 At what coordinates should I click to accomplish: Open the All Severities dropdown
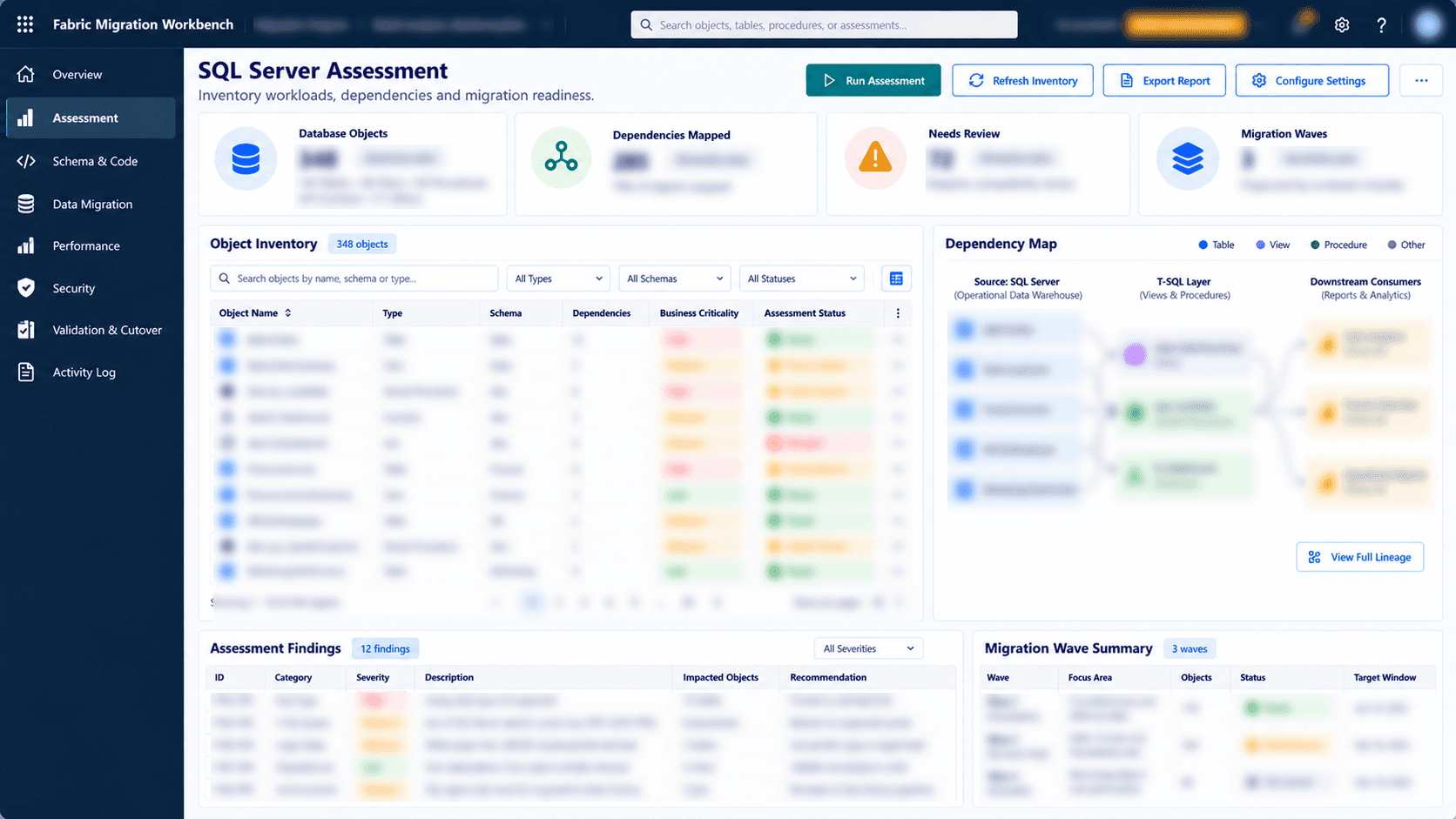(x=868, y=648)
